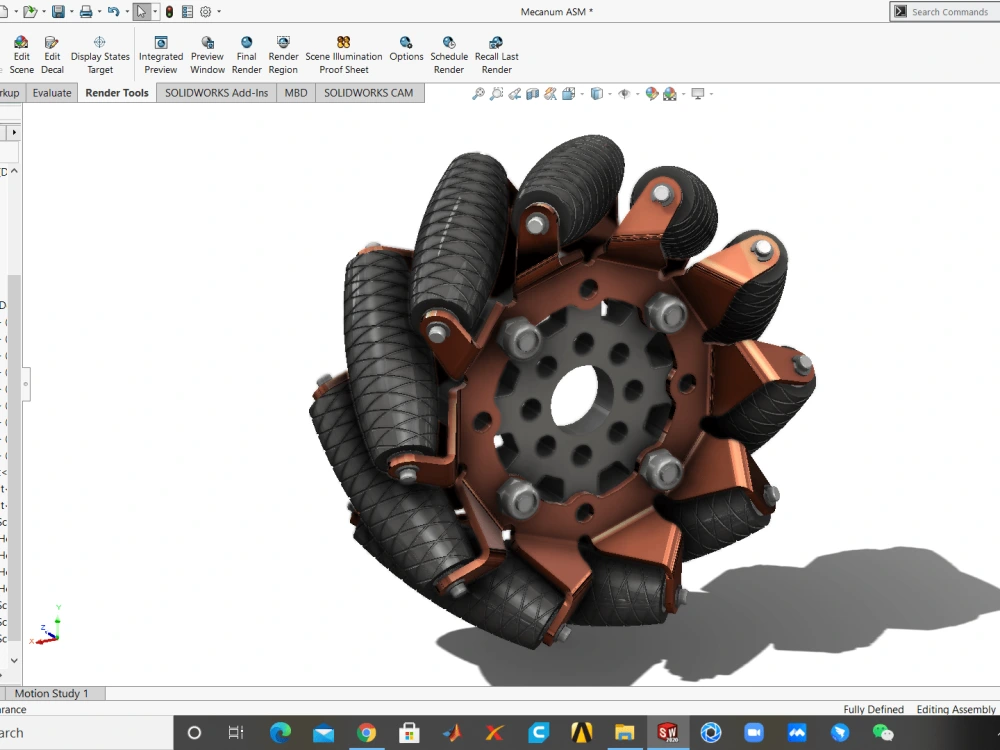Open View Settings monitor icon
The width and height of the screenshot is (1000, 750).
tap(698, 94)
